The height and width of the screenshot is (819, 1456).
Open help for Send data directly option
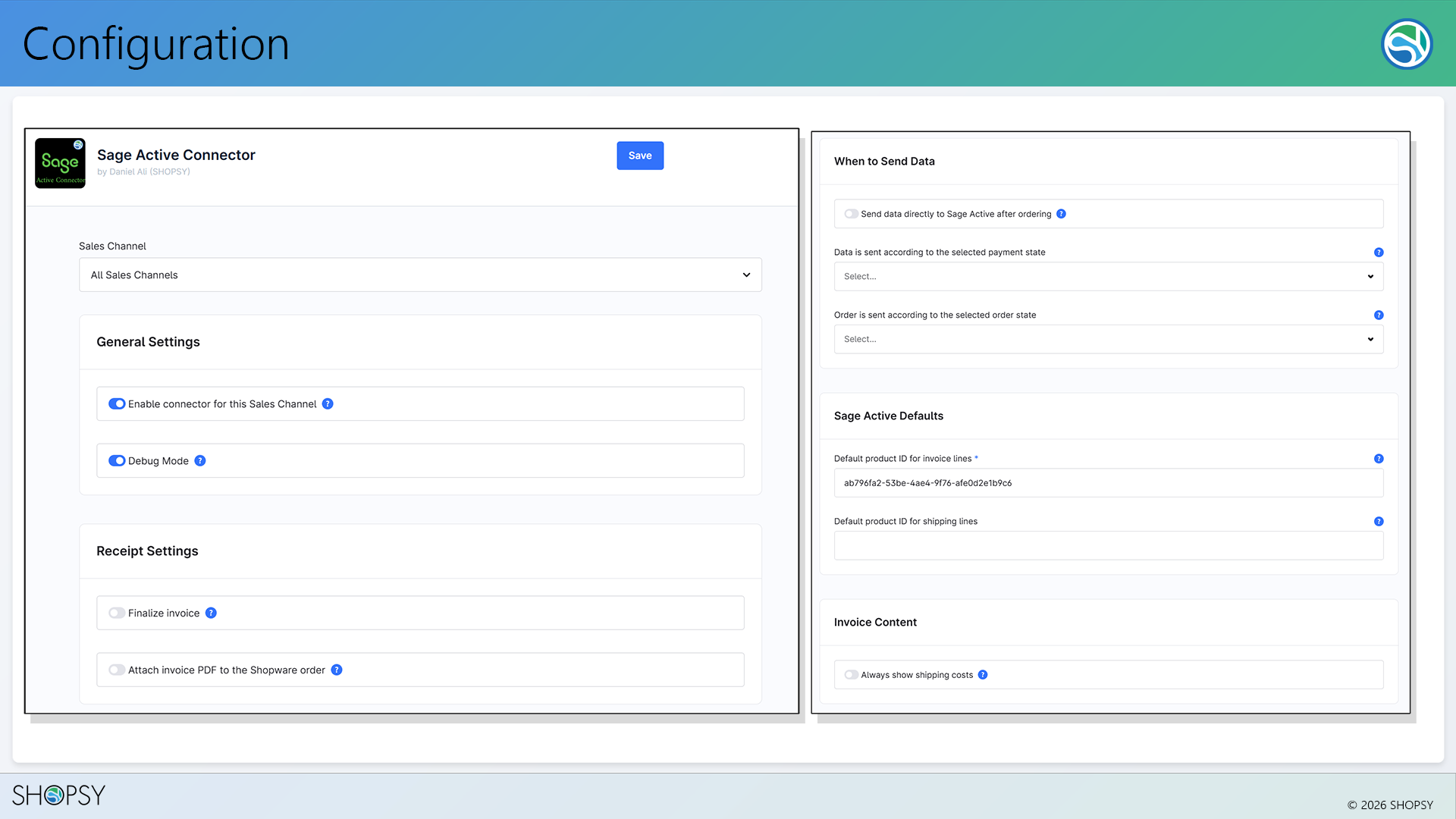[1061, 214]
